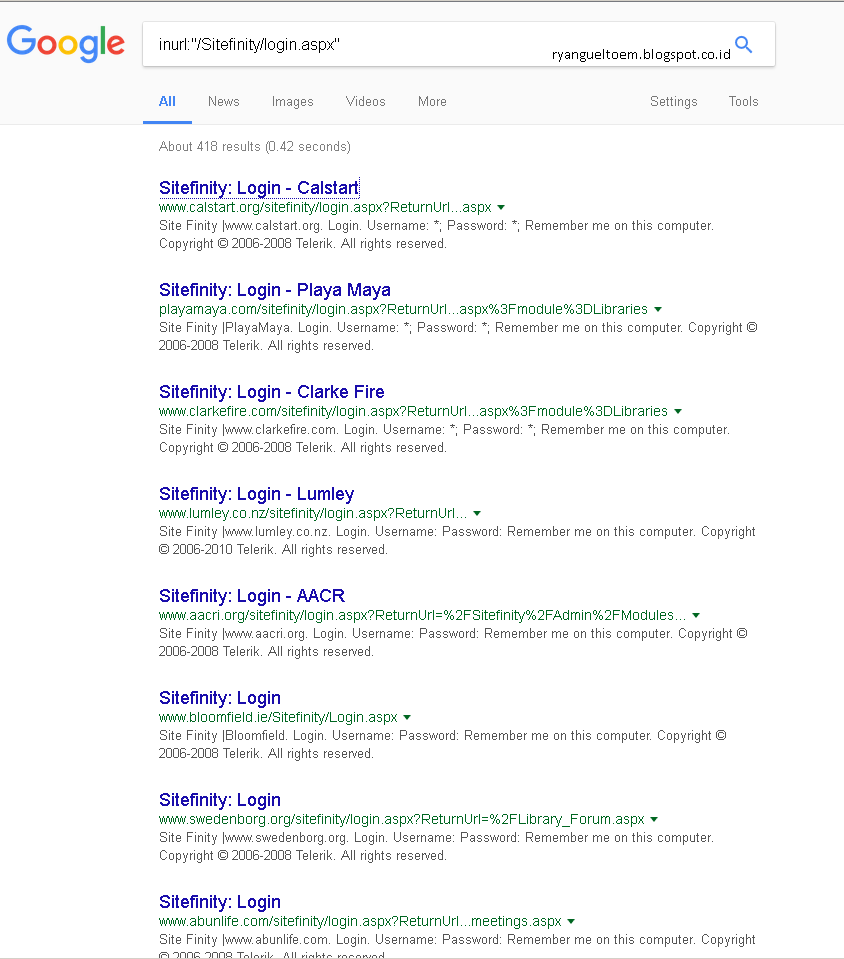Click the Calstart result snippet description
Viewport: 844px width, 959px height.
coord(436,235)
